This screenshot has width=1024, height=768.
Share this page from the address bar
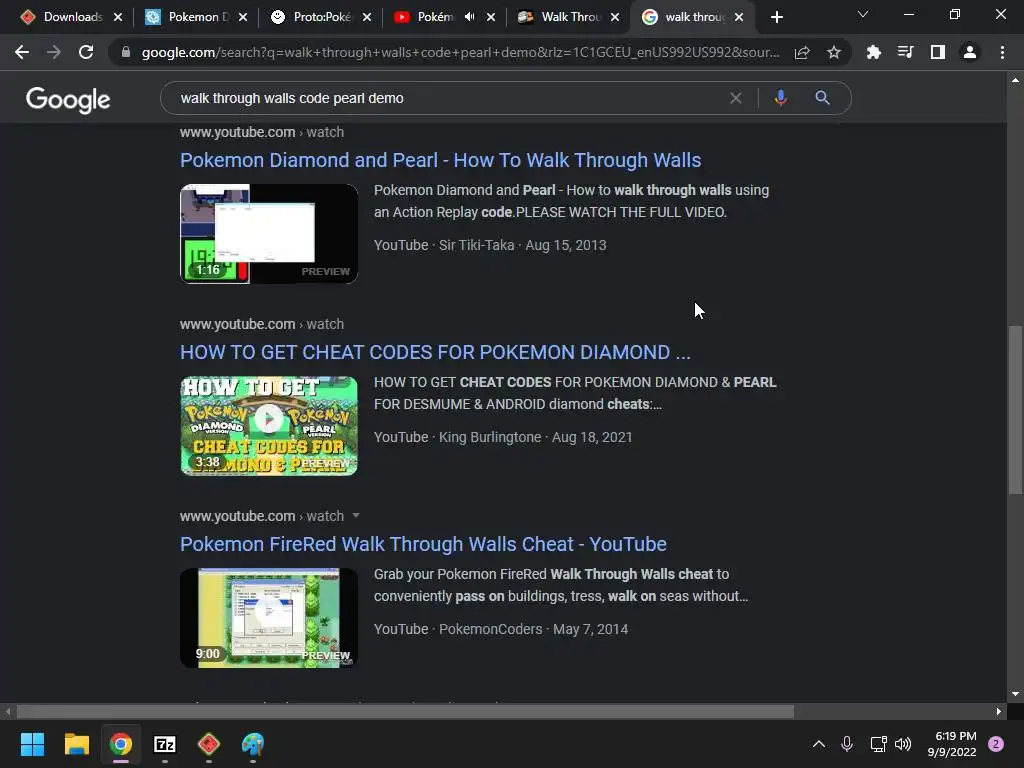[802, 52]
